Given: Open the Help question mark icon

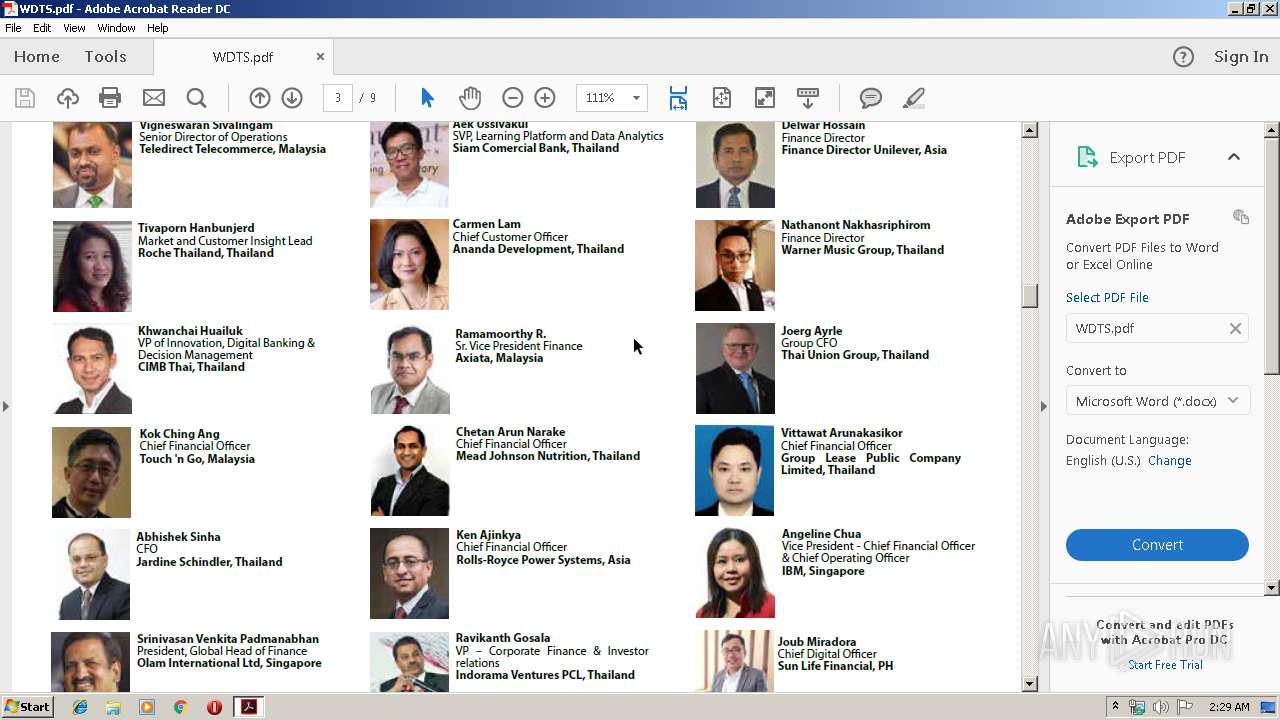Looking at the screenshot, I should 1183,57.
